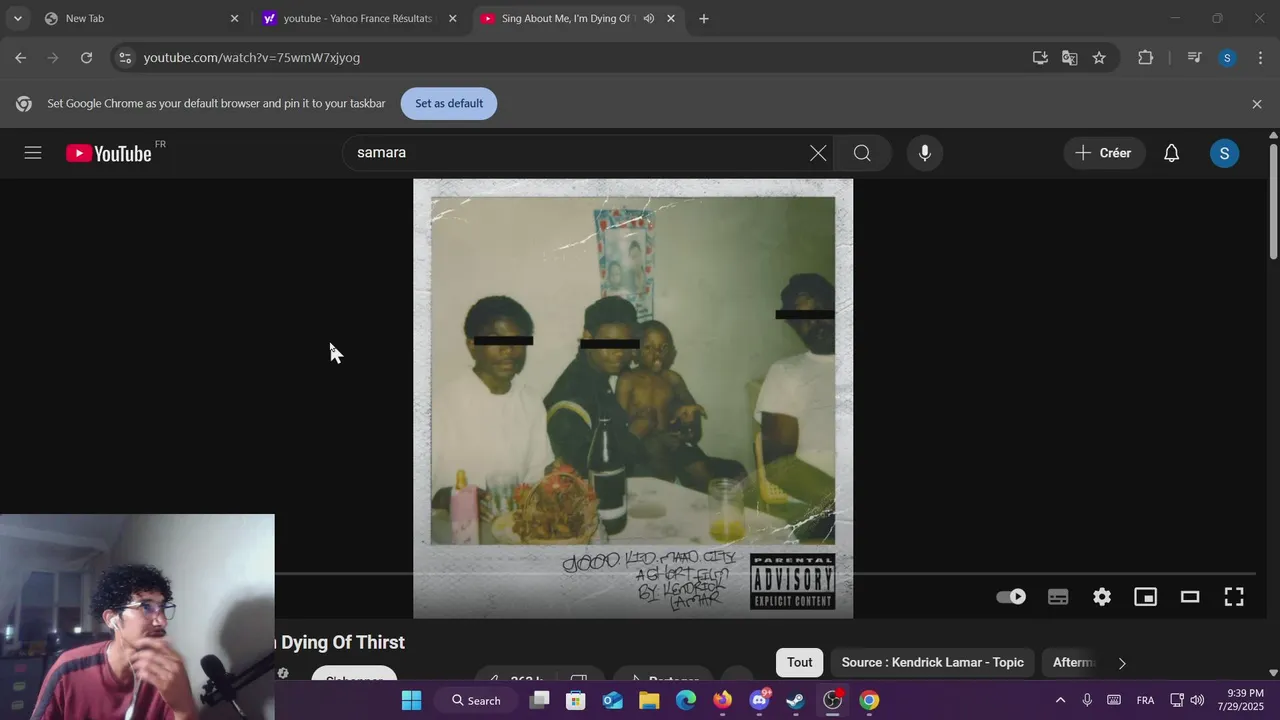The width and height of the screenshot is (1280, 720).
Task: Open volume control in system tray
Action: pyautogui.click(x=1197, y=700)
